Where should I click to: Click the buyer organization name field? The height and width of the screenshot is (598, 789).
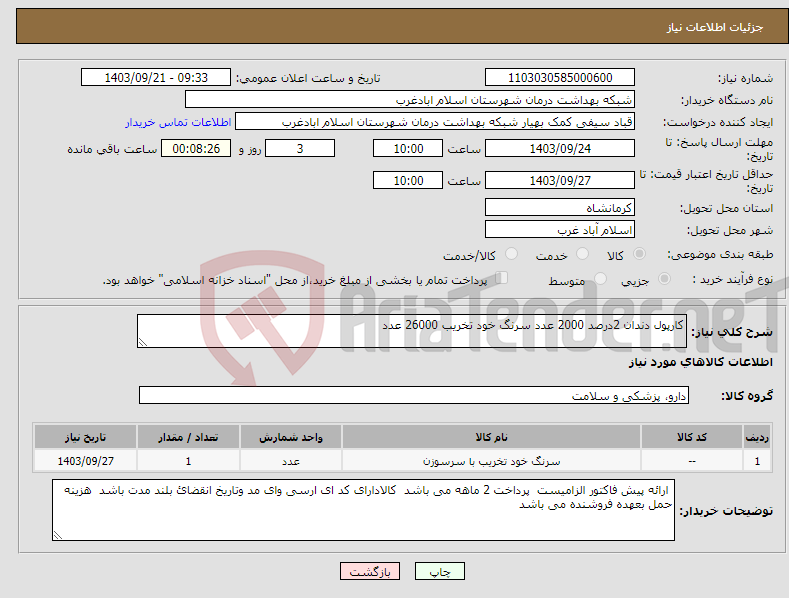[x=410, y=100]
